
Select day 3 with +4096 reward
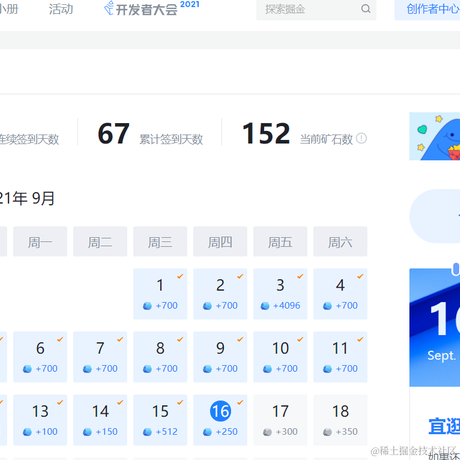point(280,294)
